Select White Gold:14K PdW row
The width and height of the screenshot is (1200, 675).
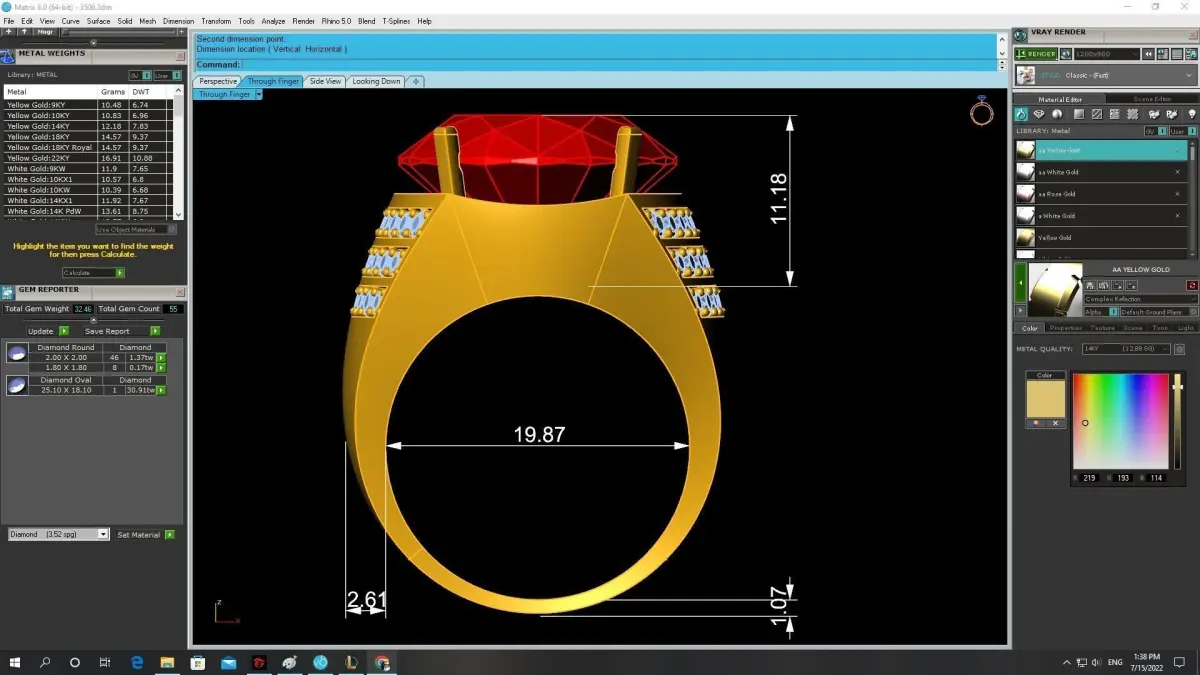coord(88,212)
